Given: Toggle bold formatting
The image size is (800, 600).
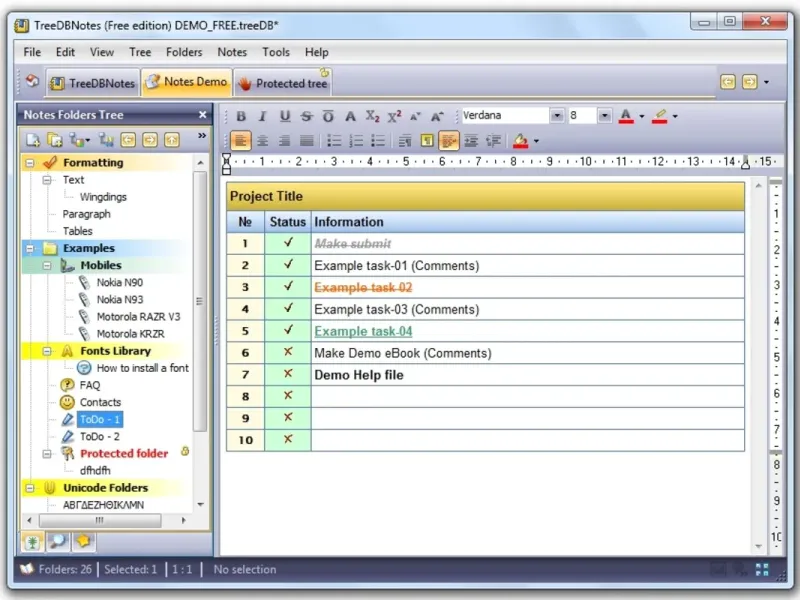Looking at the screenshot, I should coord(241,116).
